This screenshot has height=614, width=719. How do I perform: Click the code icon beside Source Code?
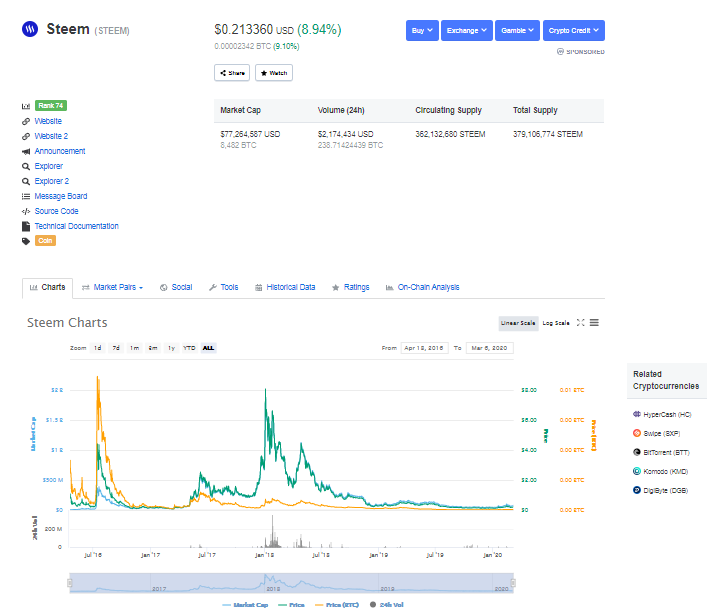(26, 211)
